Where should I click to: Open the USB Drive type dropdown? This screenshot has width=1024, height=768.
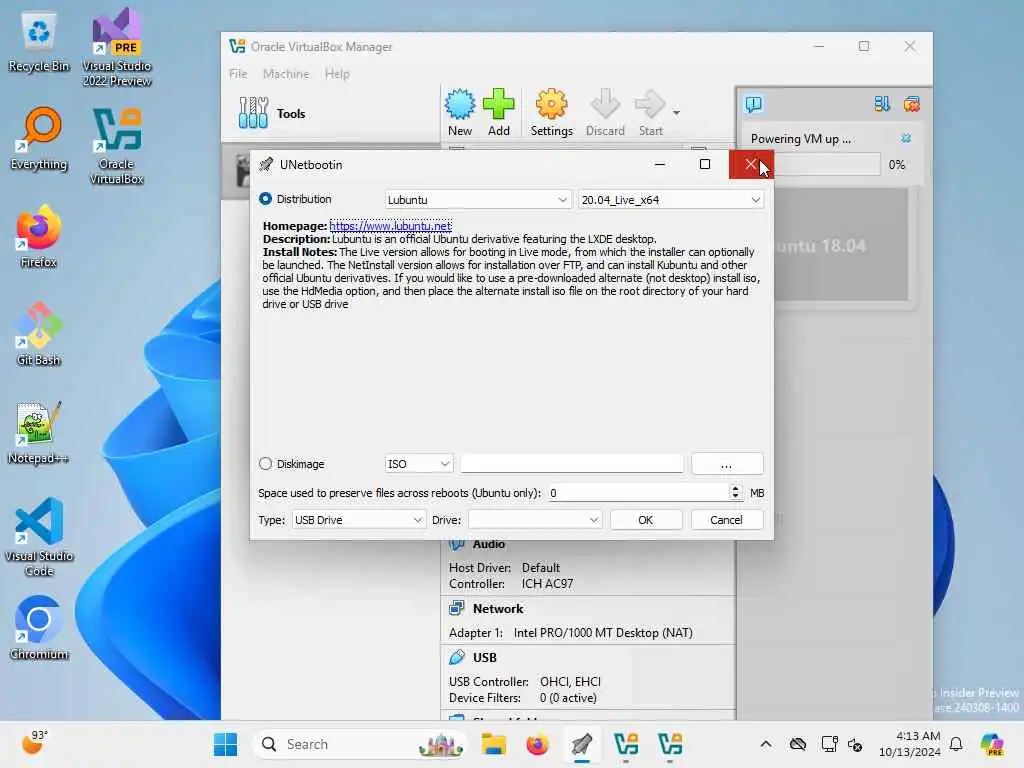(x=359, y=520)
